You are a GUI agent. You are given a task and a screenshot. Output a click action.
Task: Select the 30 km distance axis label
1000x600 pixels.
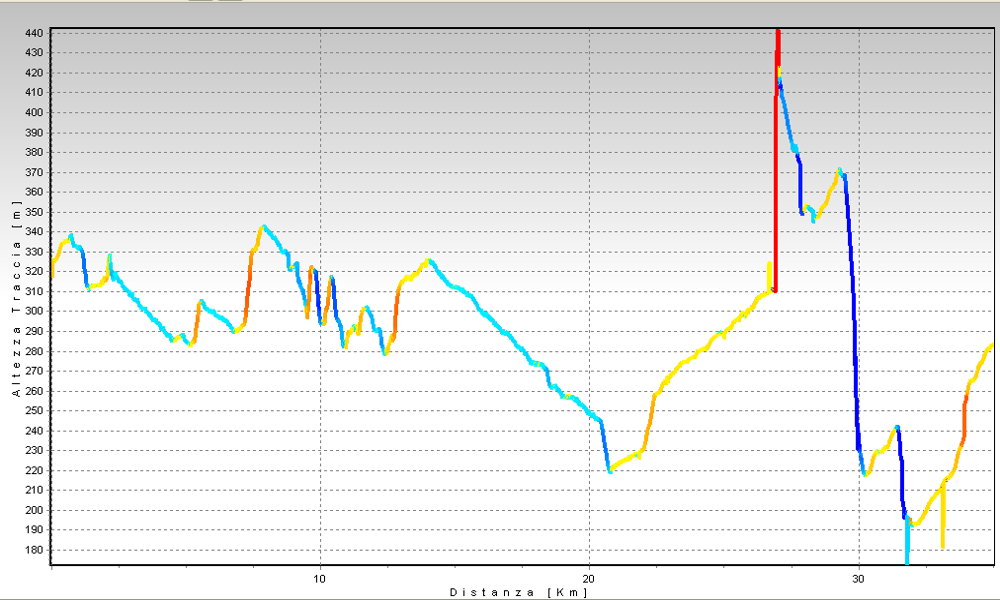click(x=858, y=578)
